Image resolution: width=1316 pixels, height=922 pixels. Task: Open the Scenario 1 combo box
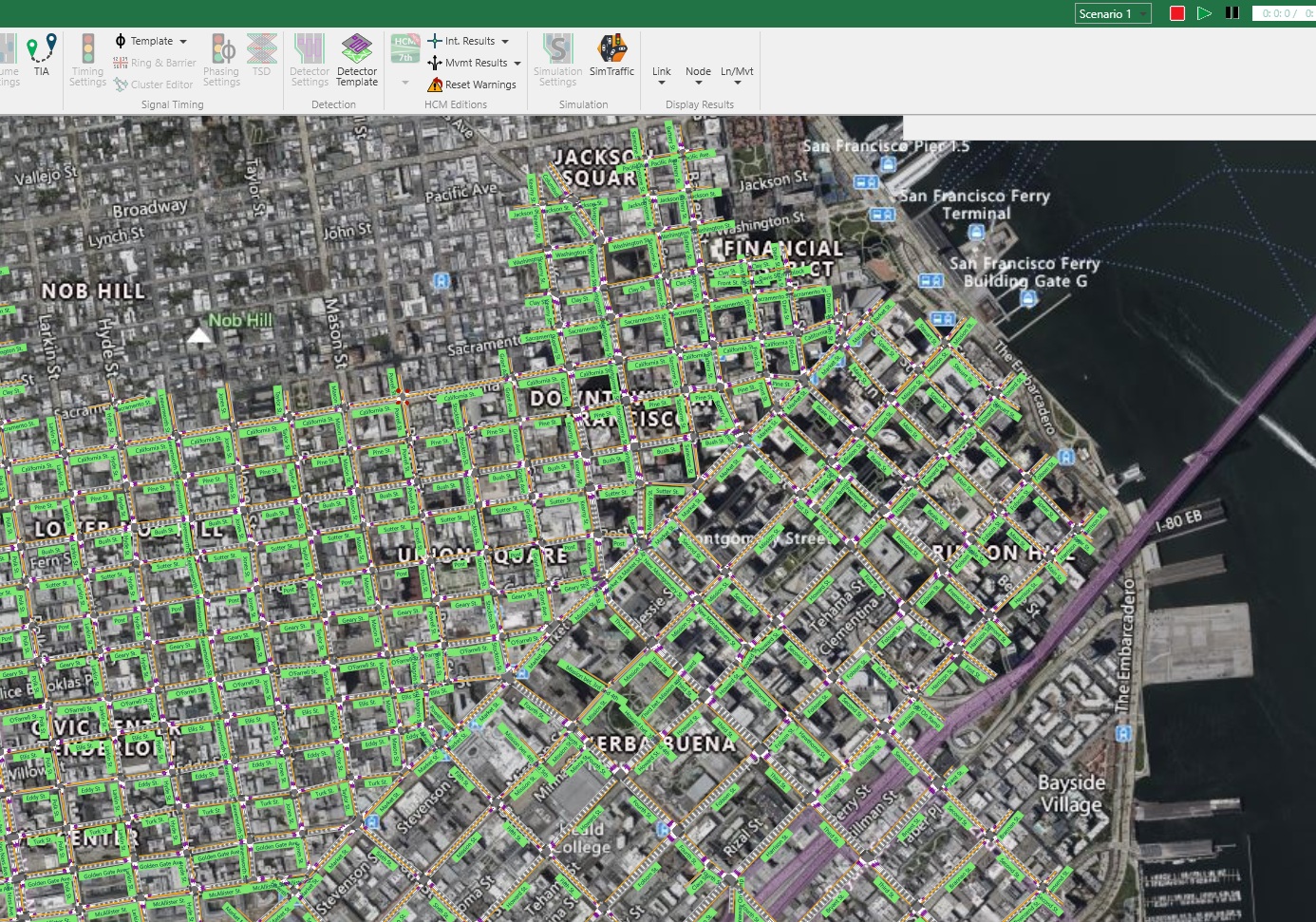click(x=1113, y=13)
